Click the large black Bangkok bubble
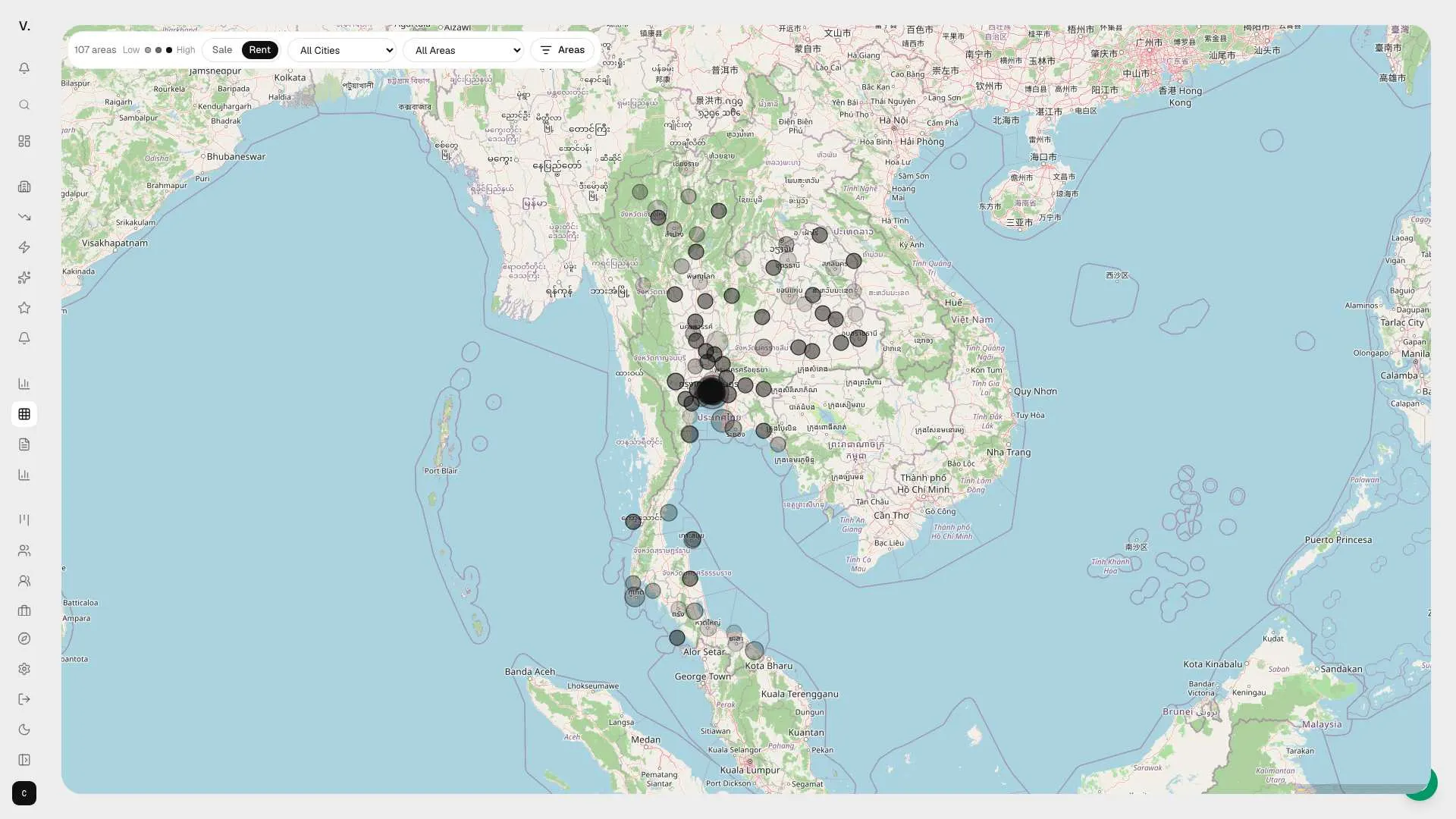 (711, 391)
